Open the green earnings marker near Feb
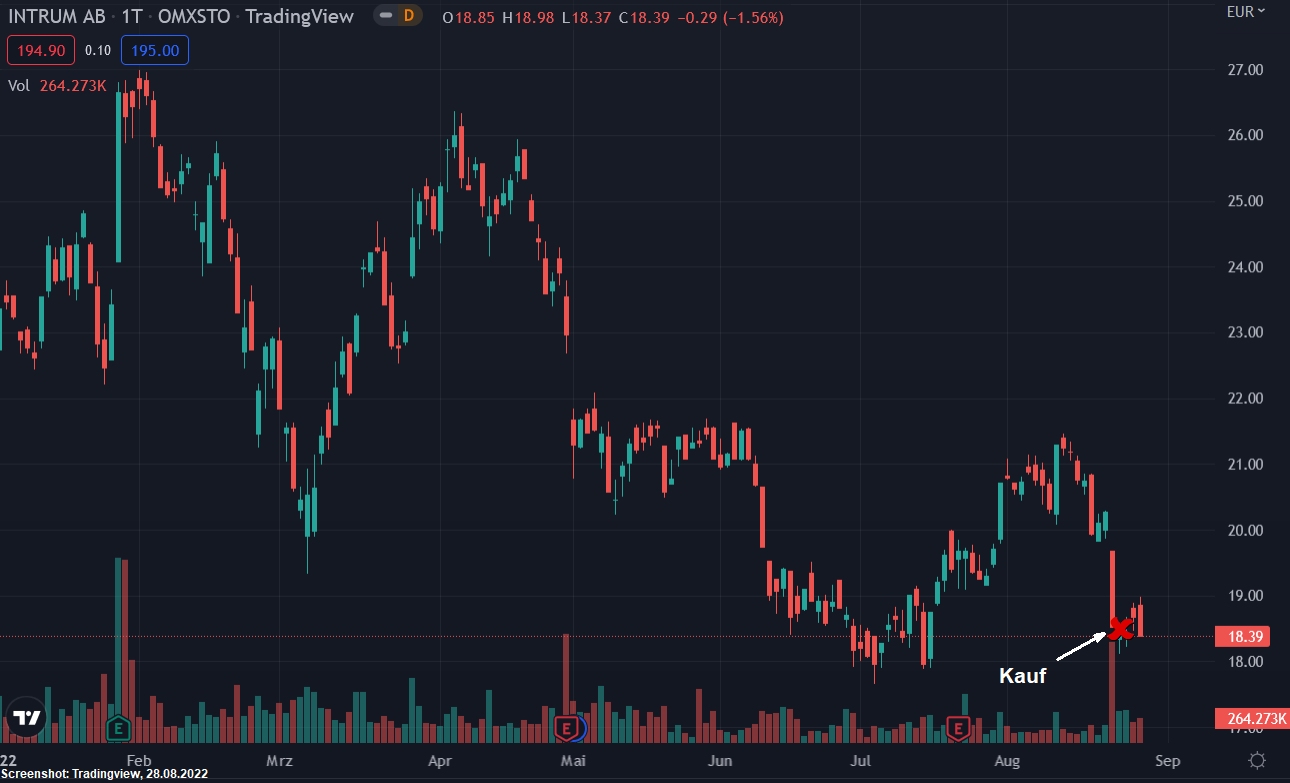 tap(120, 728)
